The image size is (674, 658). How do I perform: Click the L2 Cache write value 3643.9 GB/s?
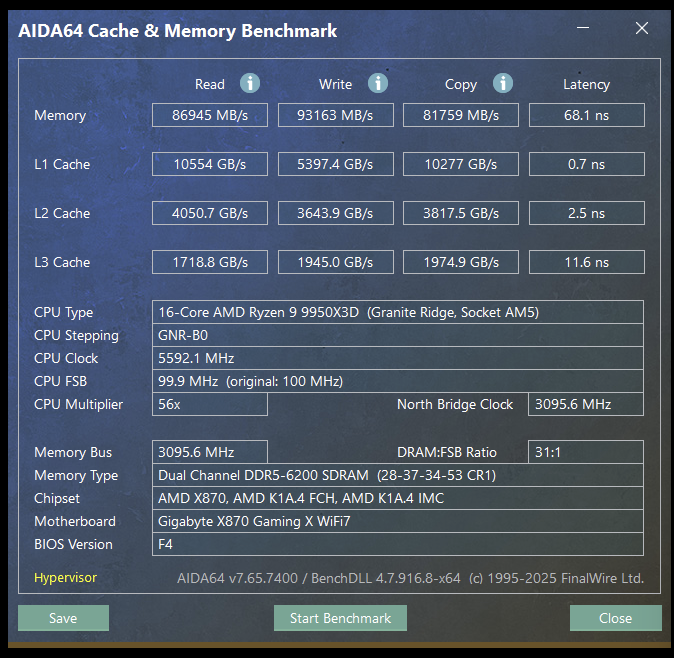[336, 213]
